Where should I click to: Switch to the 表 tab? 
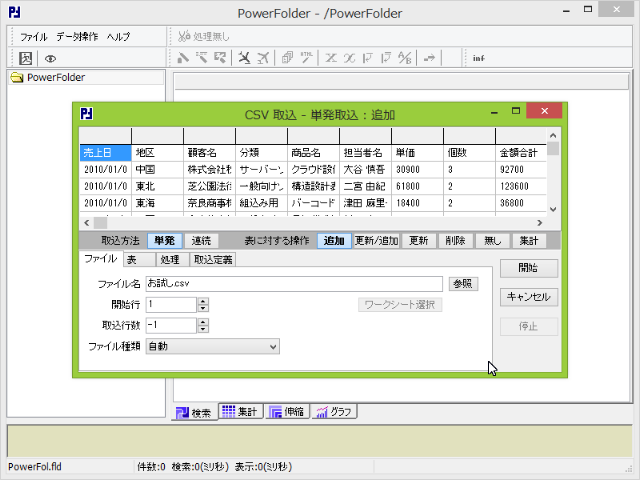point(139,260)
